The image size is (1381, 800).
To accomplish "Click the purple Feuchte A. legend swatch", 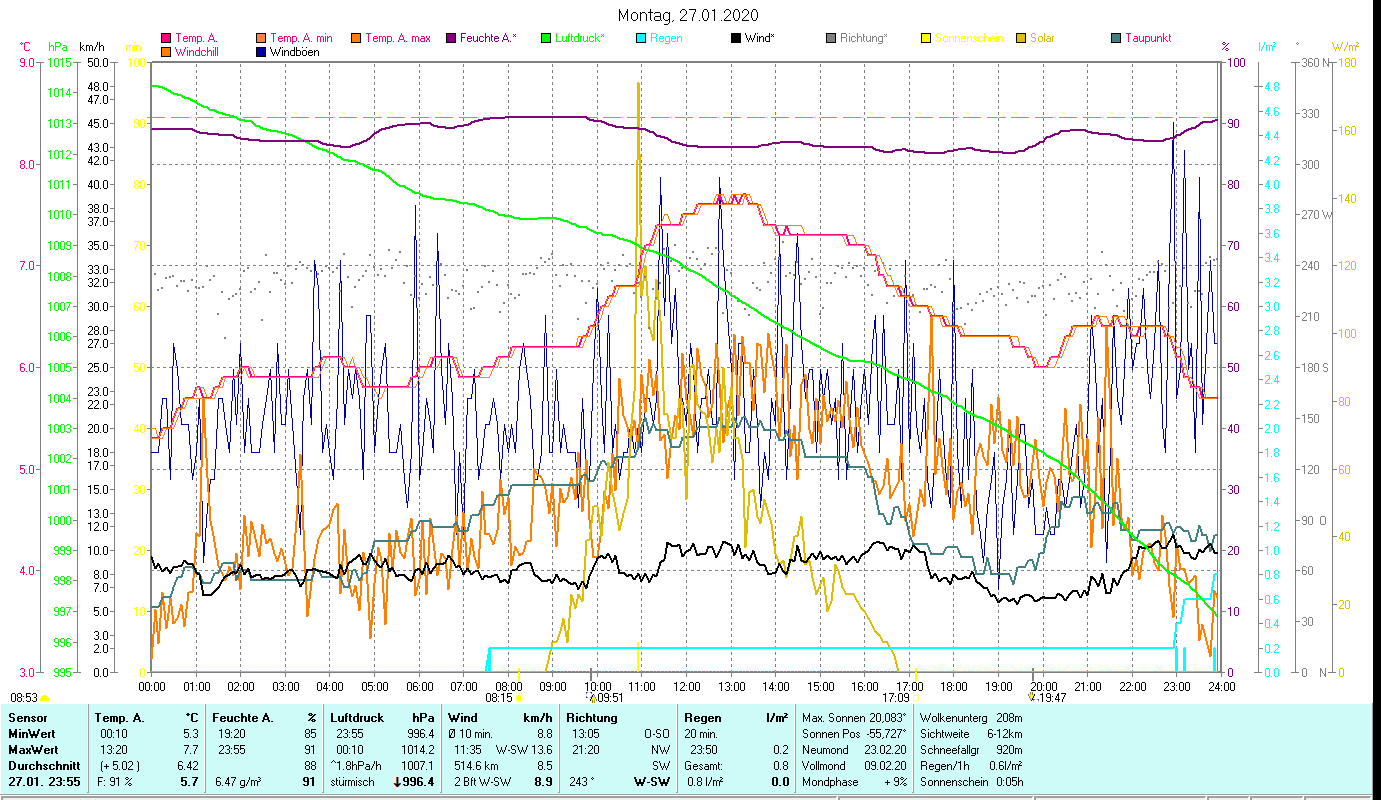I will point(451,39).
